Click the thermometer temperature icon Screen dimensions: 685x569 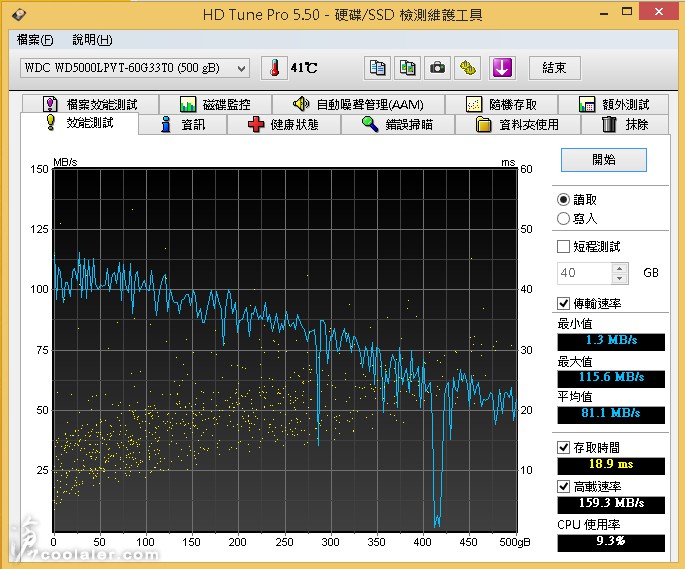274,68
